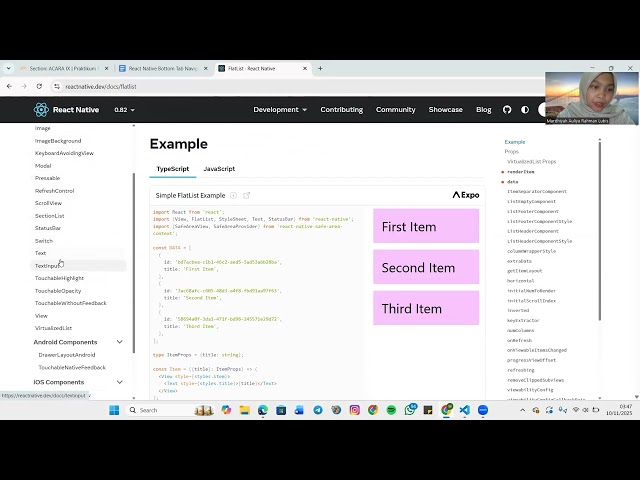The image size is (640, 480).
Task: Toggle dark and light mode
Action: point(525,110)
